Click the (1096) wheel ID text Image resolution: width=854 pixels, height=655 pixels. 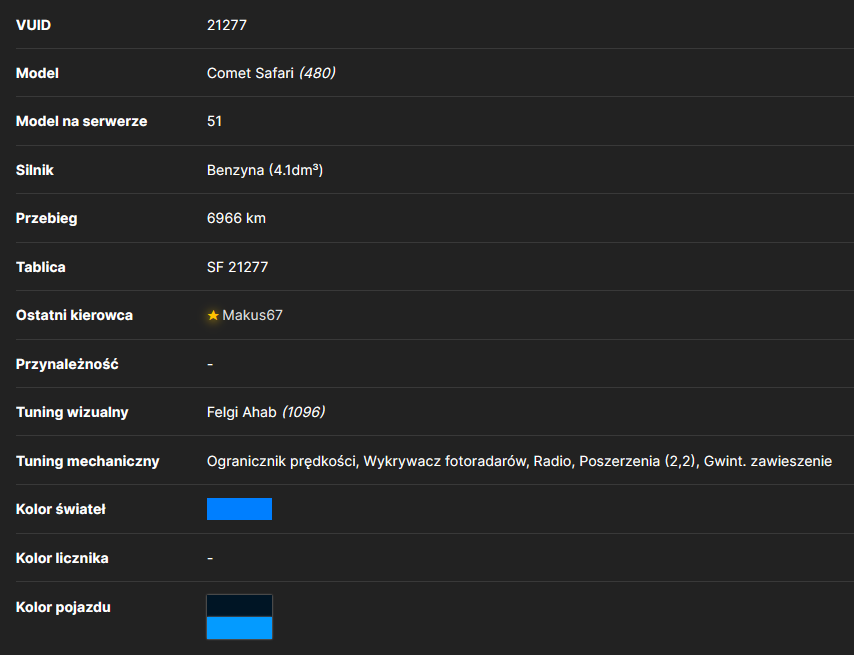(303, 412)
